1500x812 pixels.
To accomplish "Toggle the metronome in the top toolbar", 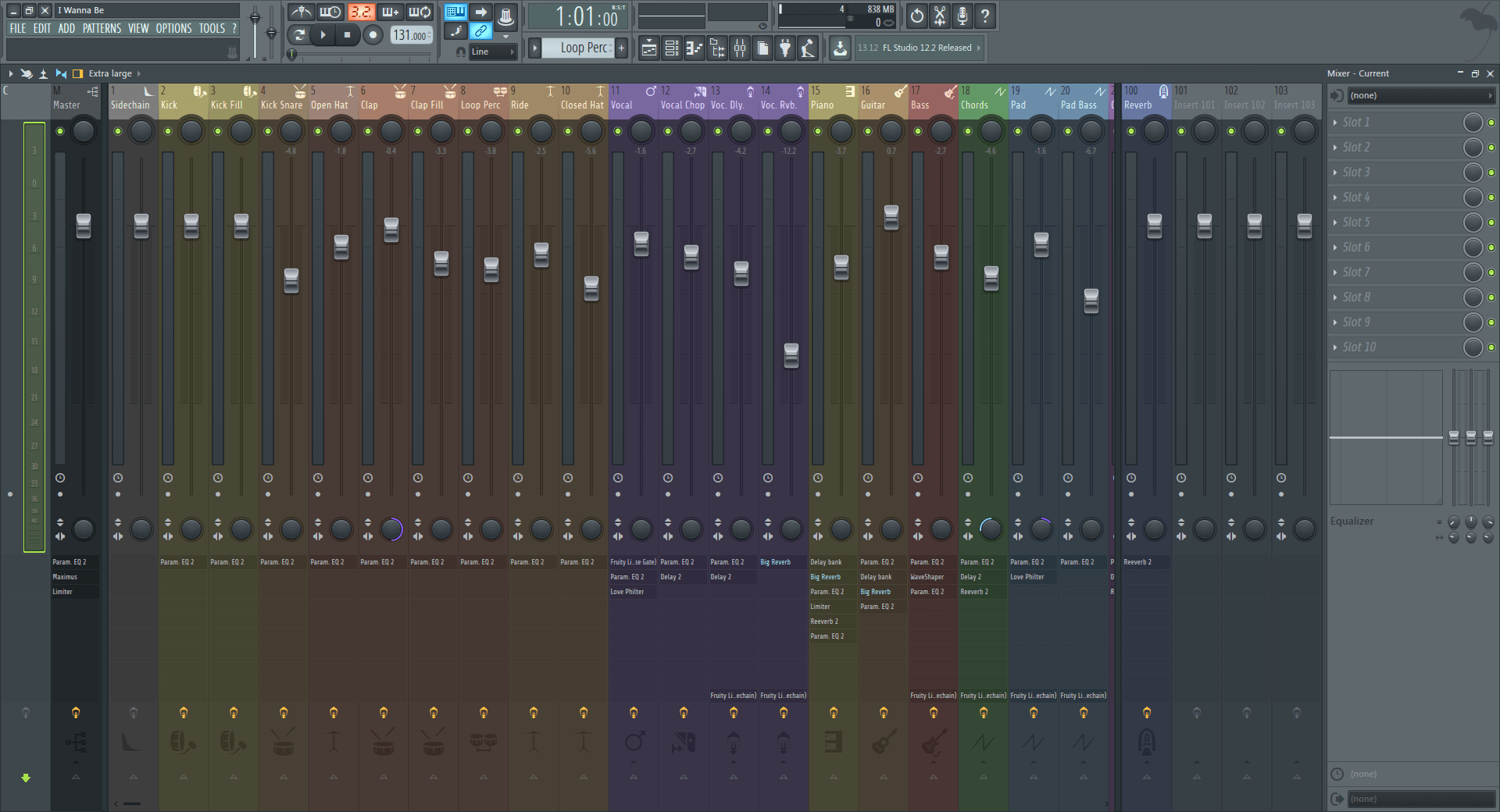I will coord(301,12).
